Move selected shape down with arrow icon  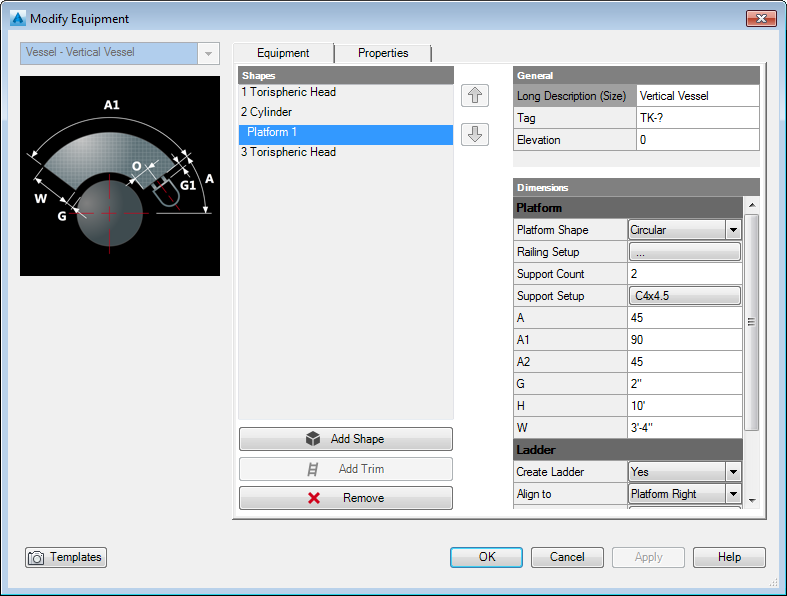[475, 135]
